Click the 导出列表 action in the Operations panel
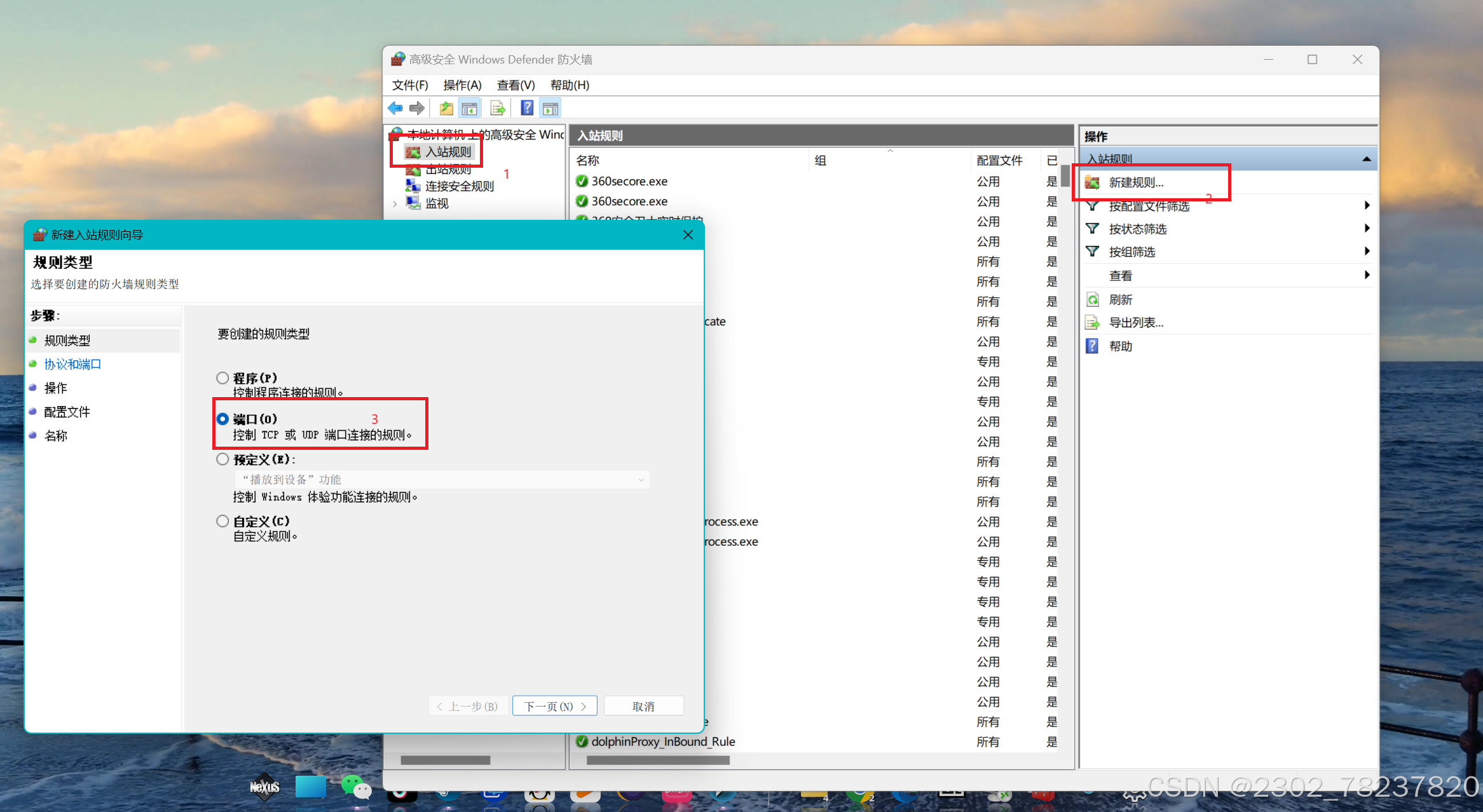 tap(1135, 322)
